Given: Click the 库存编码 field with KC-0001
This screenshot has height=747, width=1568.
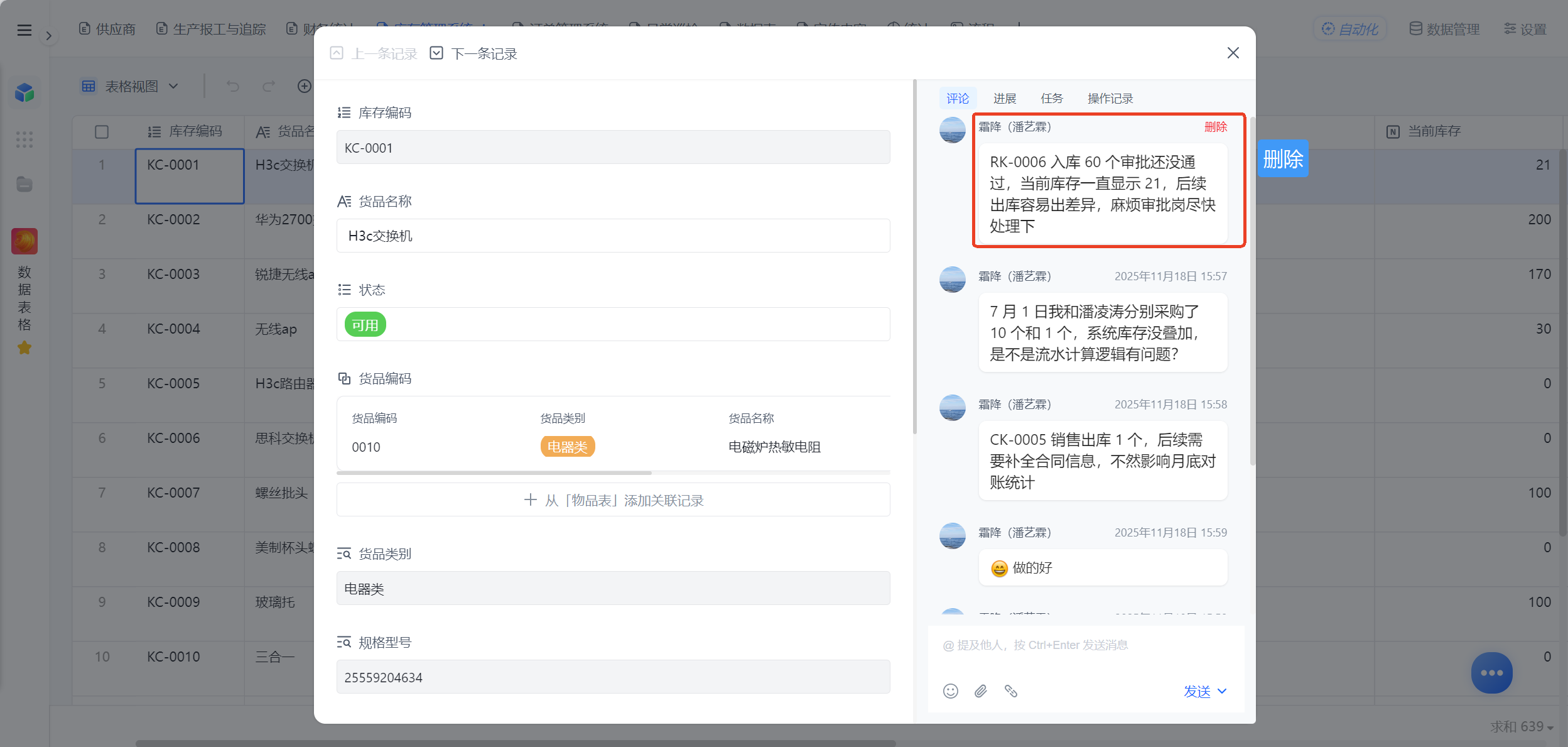Looking at the screenshot, I should pos(613,147).
